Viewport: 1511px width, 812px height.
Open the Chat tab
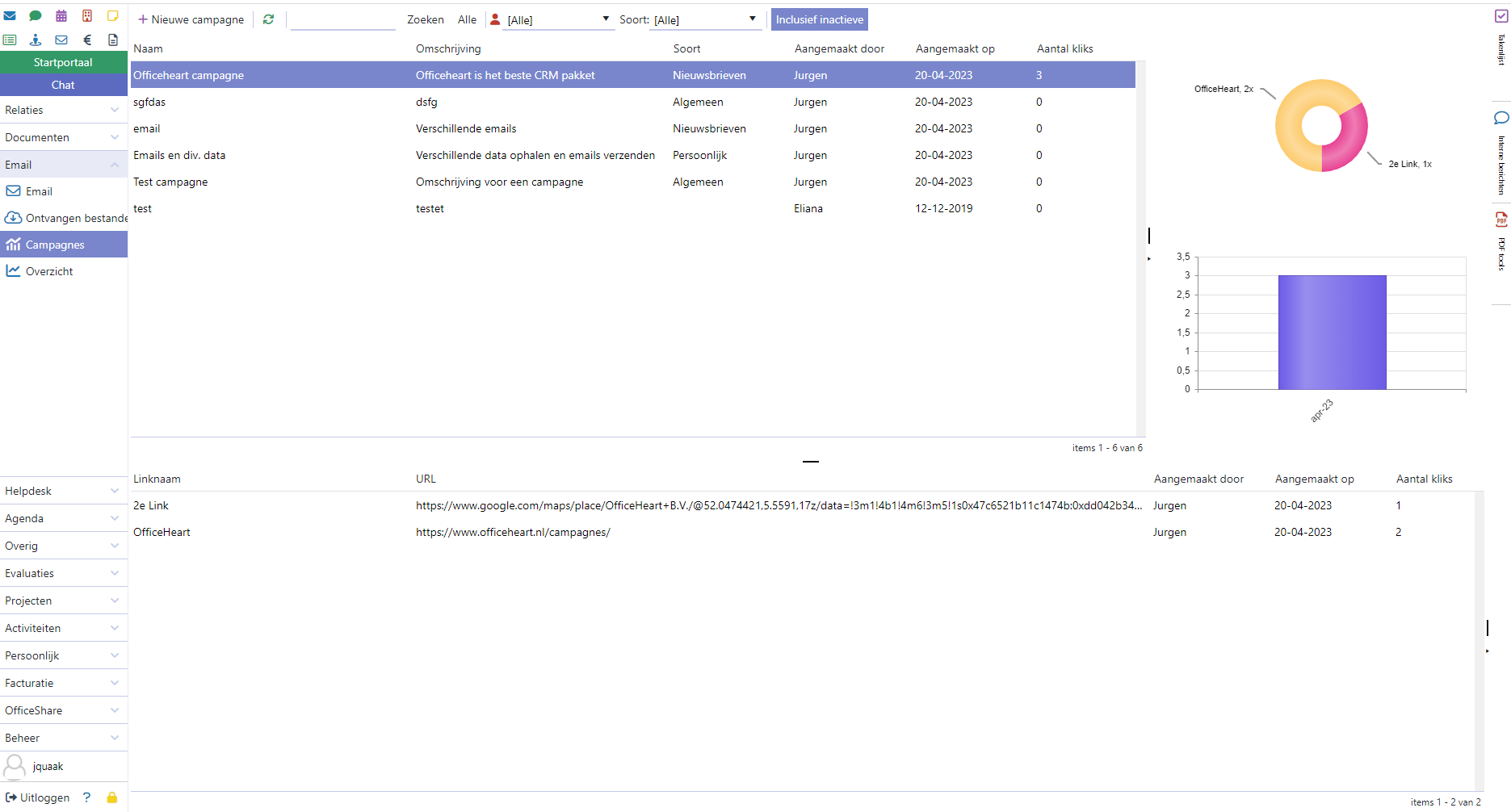tap(64, 85)
